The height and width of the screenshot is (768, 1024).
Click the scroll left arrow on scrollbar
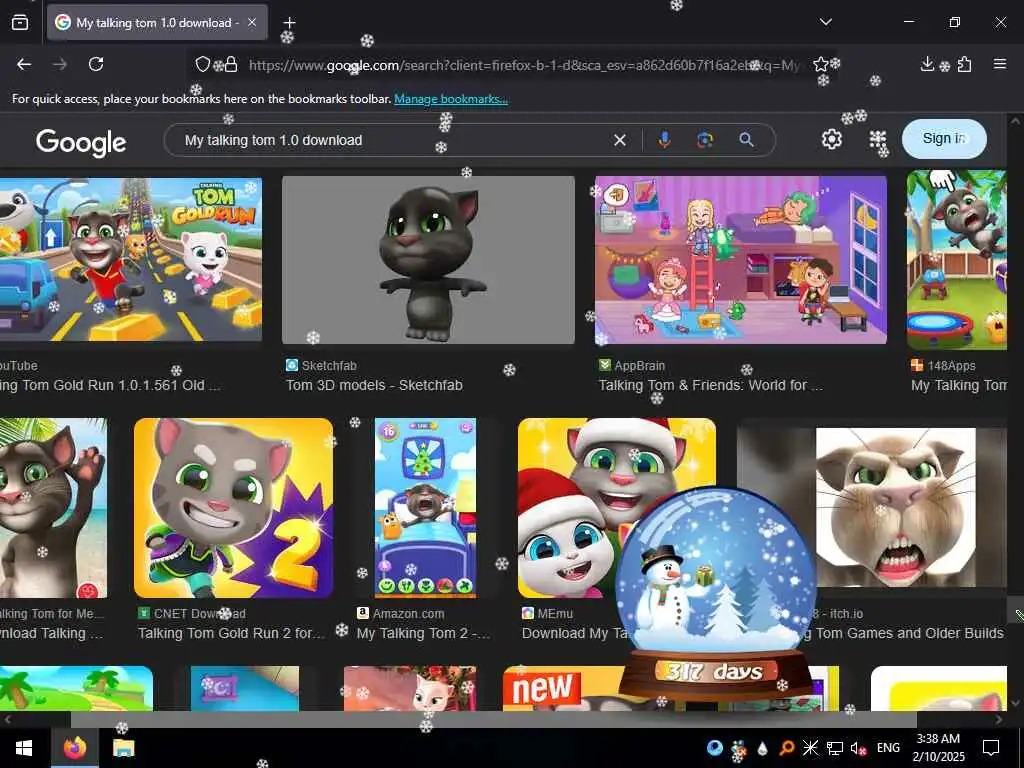[7, 720]
